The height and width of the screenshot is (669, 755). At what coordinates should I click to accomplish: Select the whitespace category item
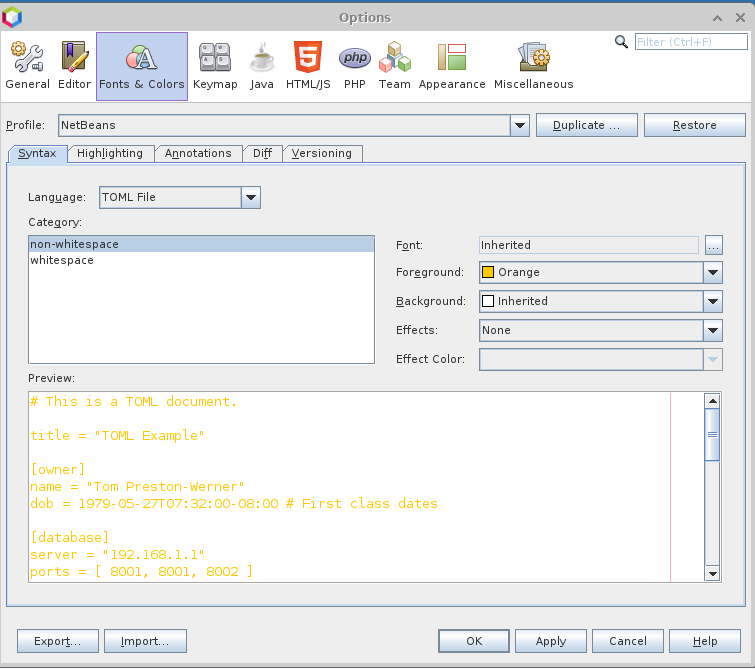tap(62, 261)
